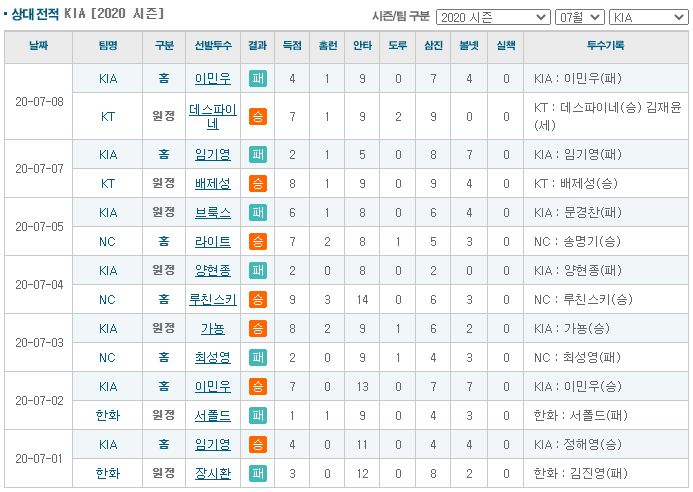Viewport: 693px width, 492px height.
Task: Select the 20-07-01 date cell
Action: (x=39, y=458)
